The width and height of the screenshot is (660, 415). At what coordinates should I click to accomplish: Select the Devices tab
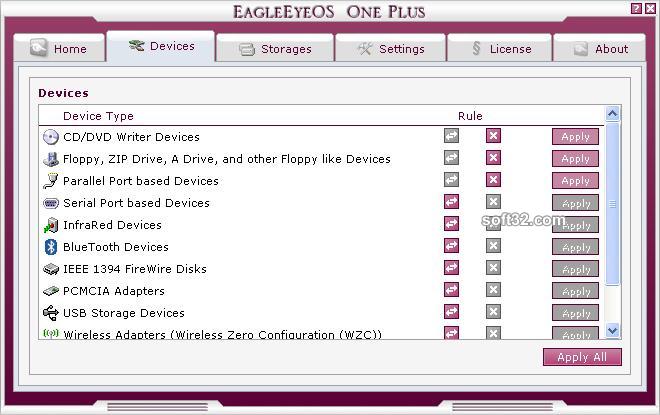tap(161, 46)
